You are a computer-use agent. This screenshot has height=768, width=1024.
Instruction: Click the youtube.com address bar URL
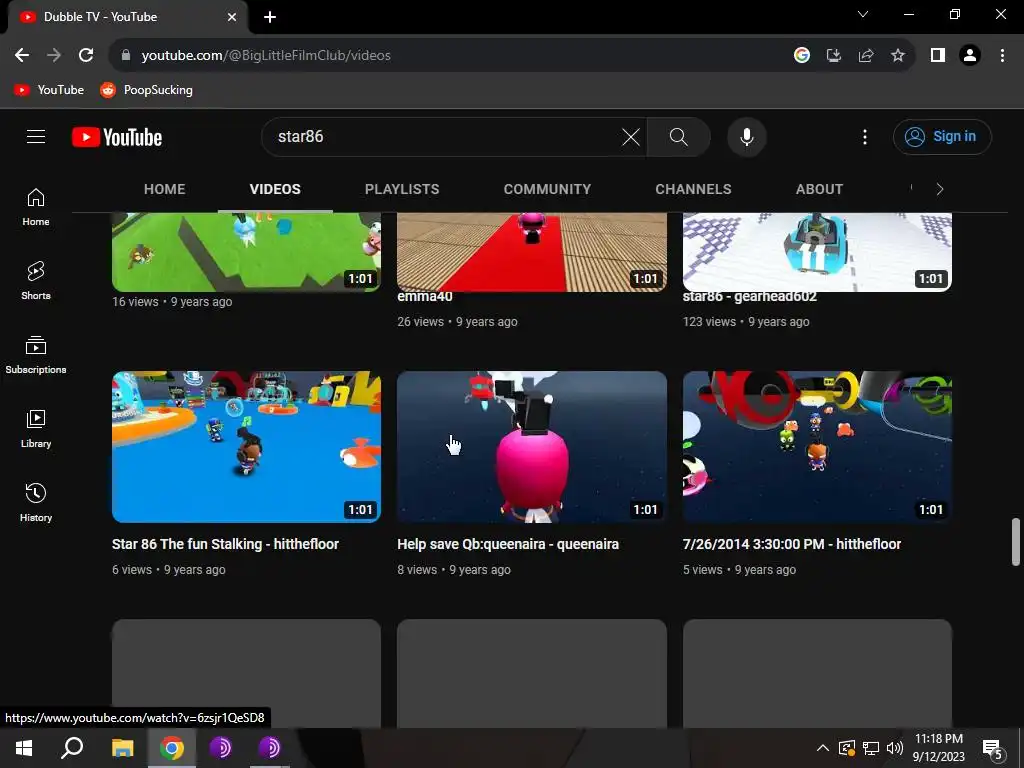coord(266,56)
